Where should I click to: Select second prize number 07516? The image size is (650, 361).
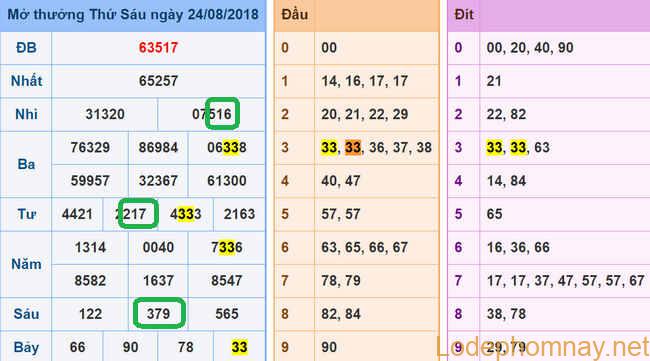point(212,114)
